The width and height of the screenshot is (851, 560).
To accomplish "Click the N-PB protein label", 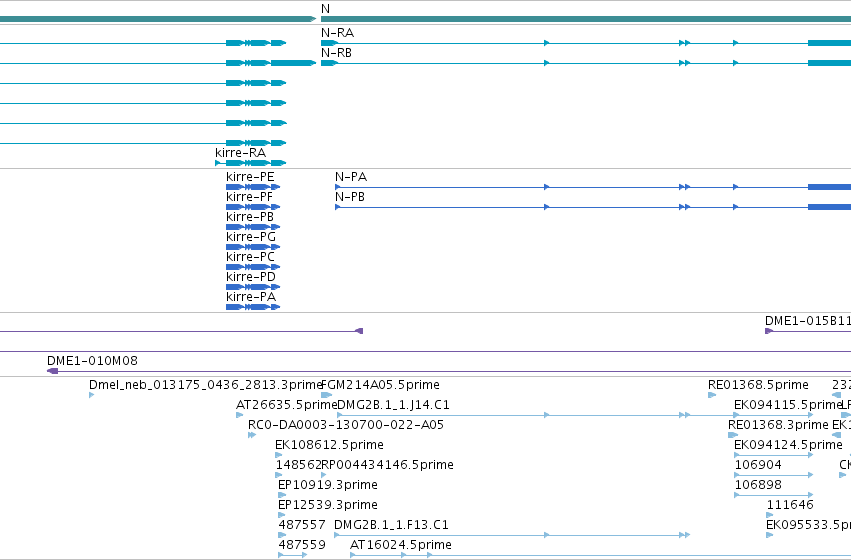I will (x=350, y=197).
